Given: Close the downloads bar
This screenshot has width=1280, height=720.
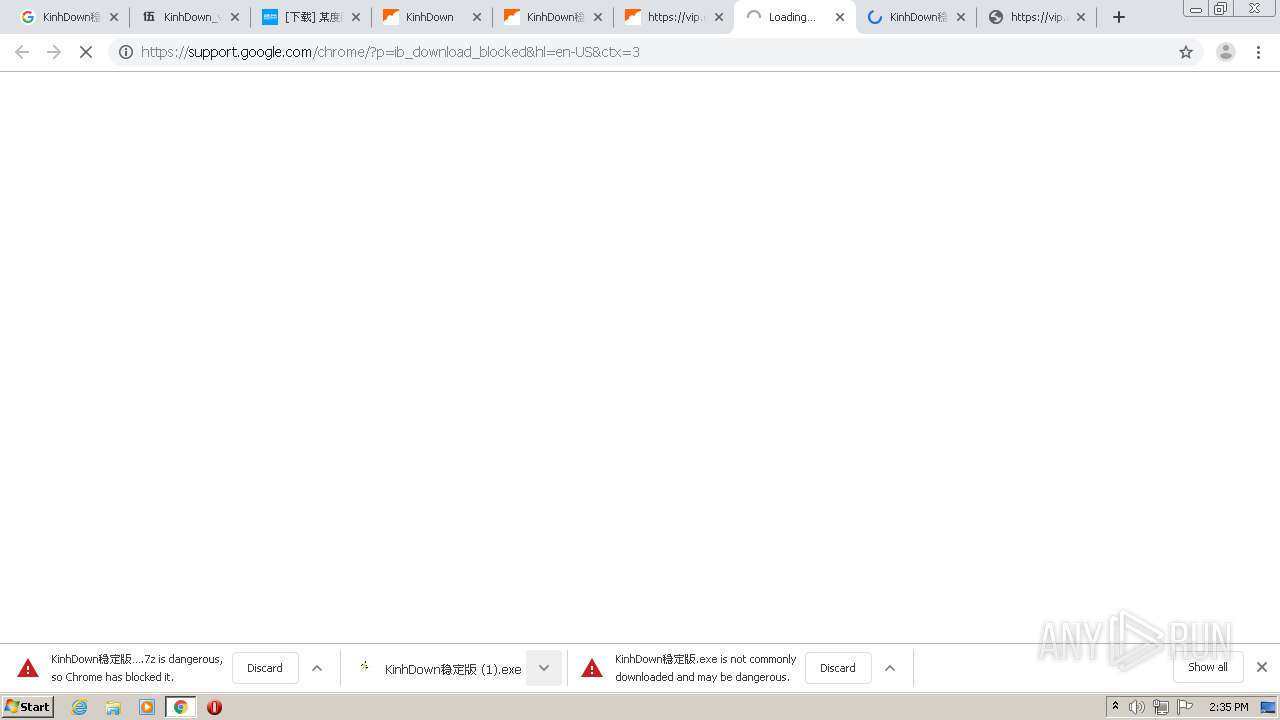Looking at the screenshot, I should click(1262, 667).
